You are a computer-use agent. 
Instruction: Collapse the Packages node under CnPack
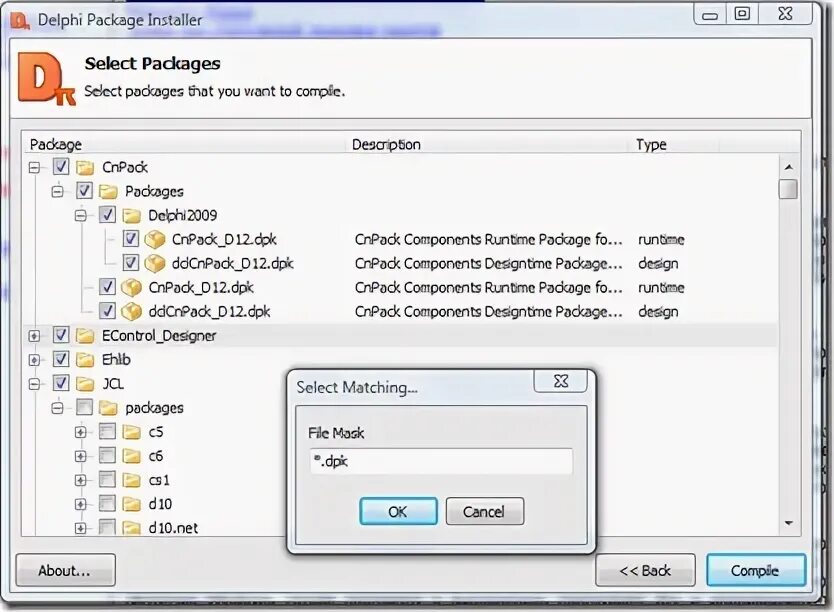coord(57,191)
